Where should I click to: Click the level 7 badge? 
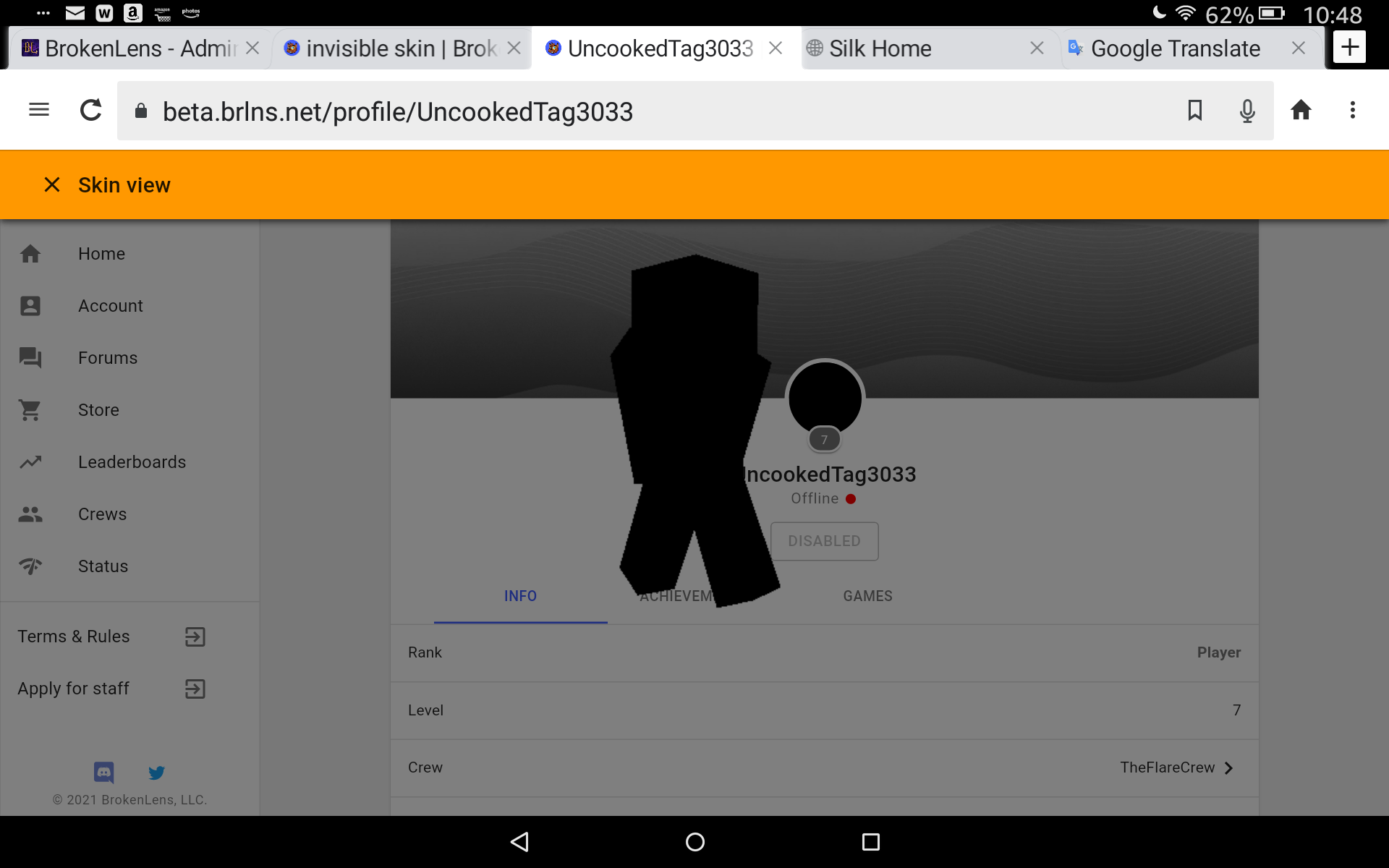[824, 439]
